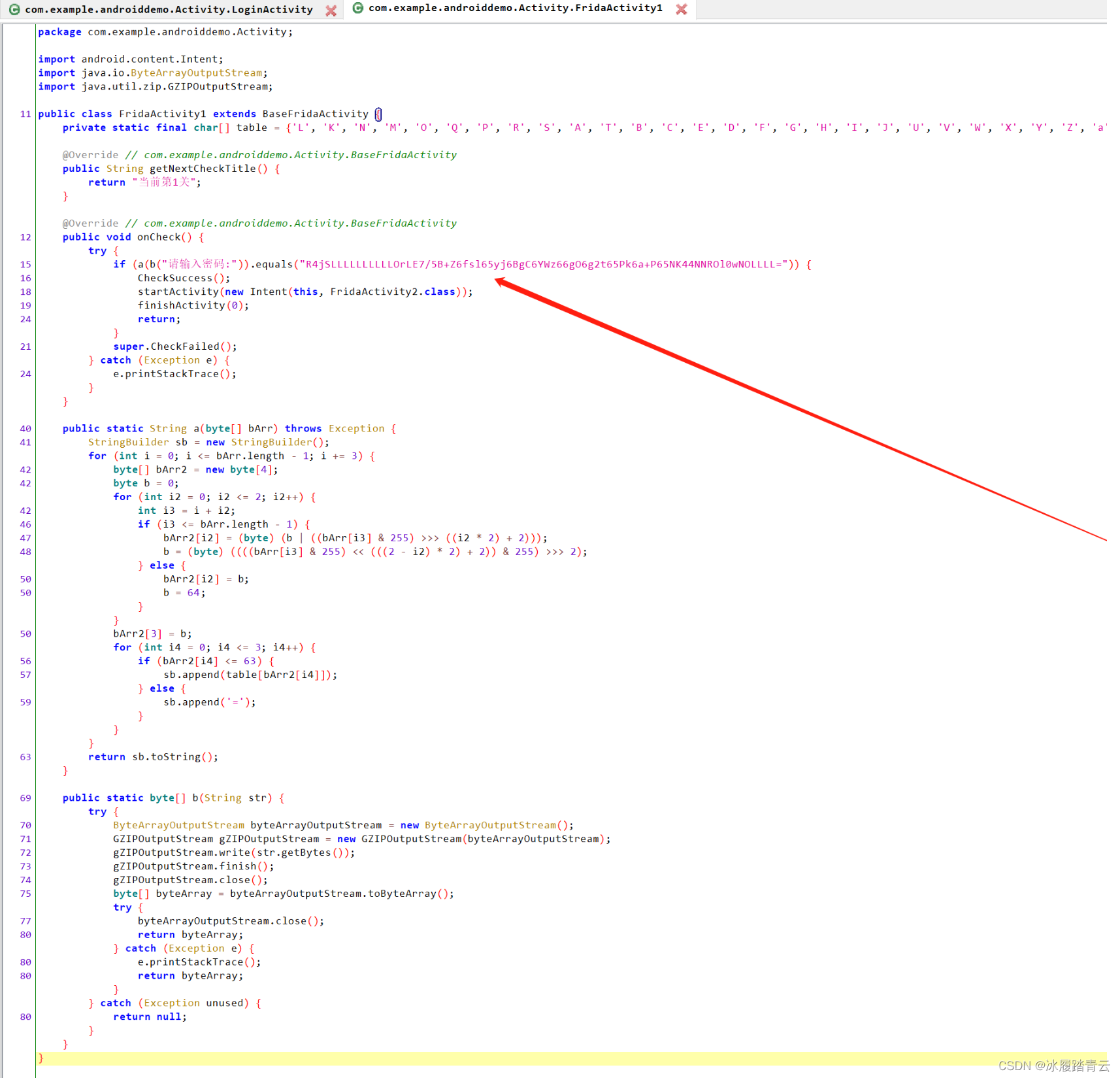Click the bArr2 = new byte[4] statement
1120x1078 pixels.
[195, 470]
